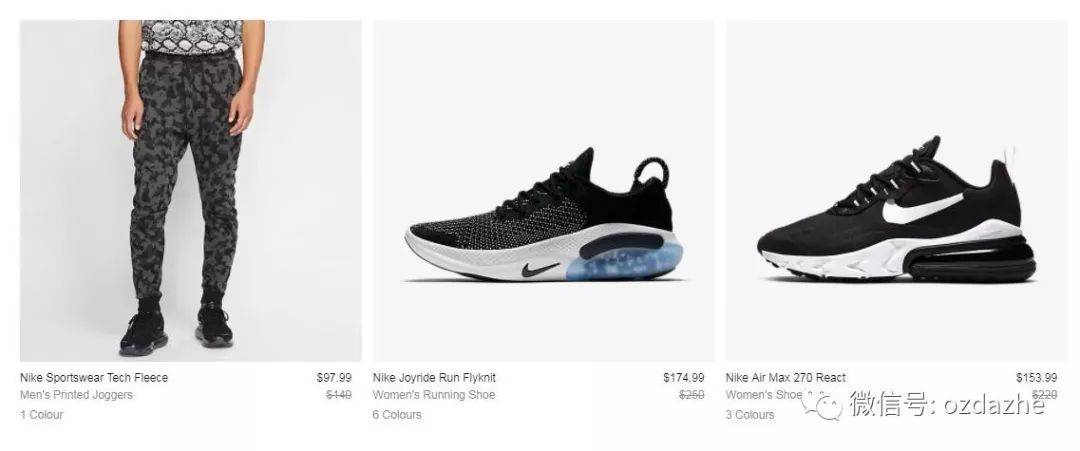Open the camo joggers product image
This screenshot has height=451, width=1080.
(191, 191)
